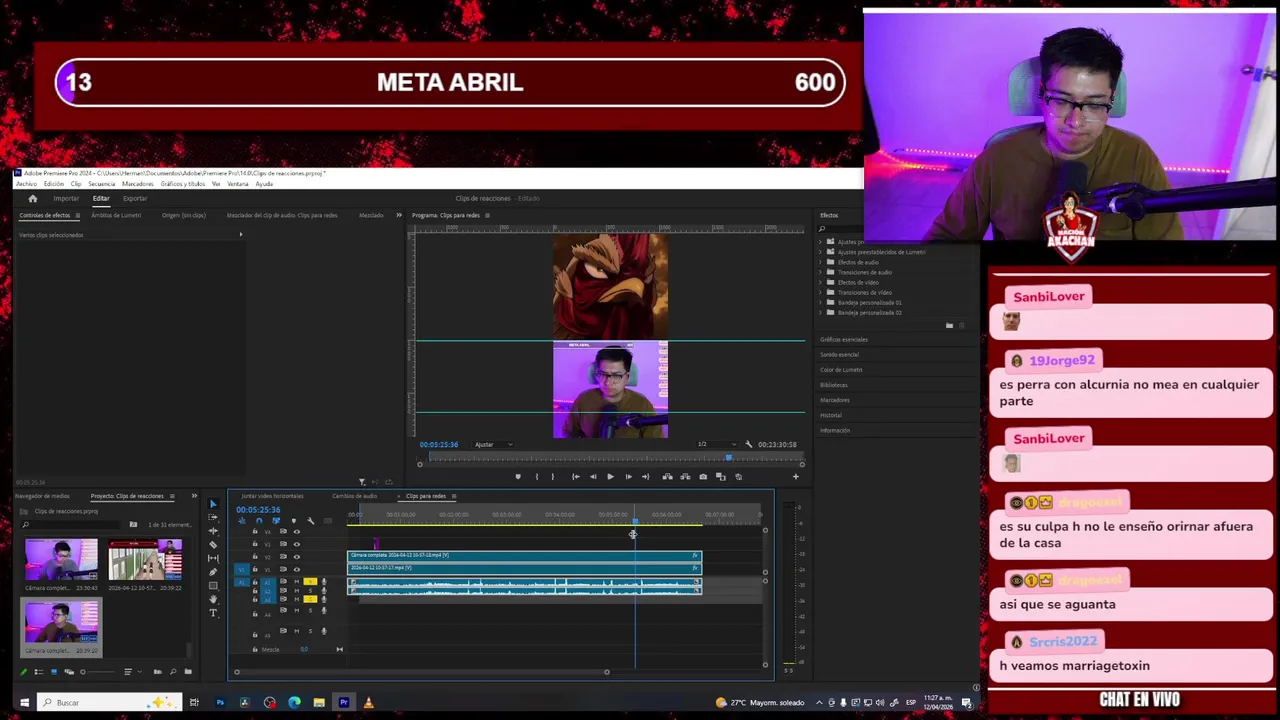
Task: Click the Home icon in workspace bar
Action: coord(32,198)
